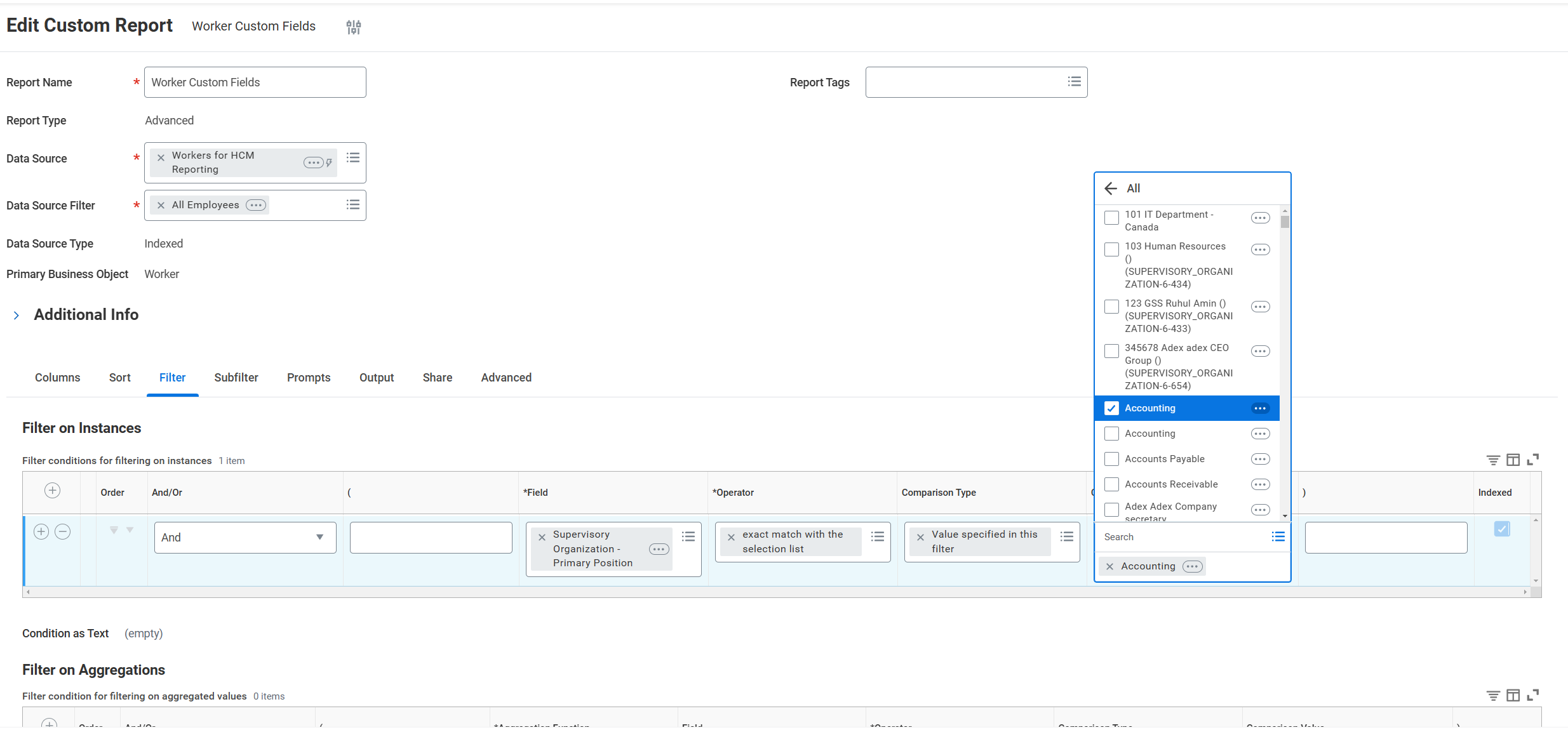Remove the selected Accounting value chip
1568x737 pixels.
click(1109, 567)
